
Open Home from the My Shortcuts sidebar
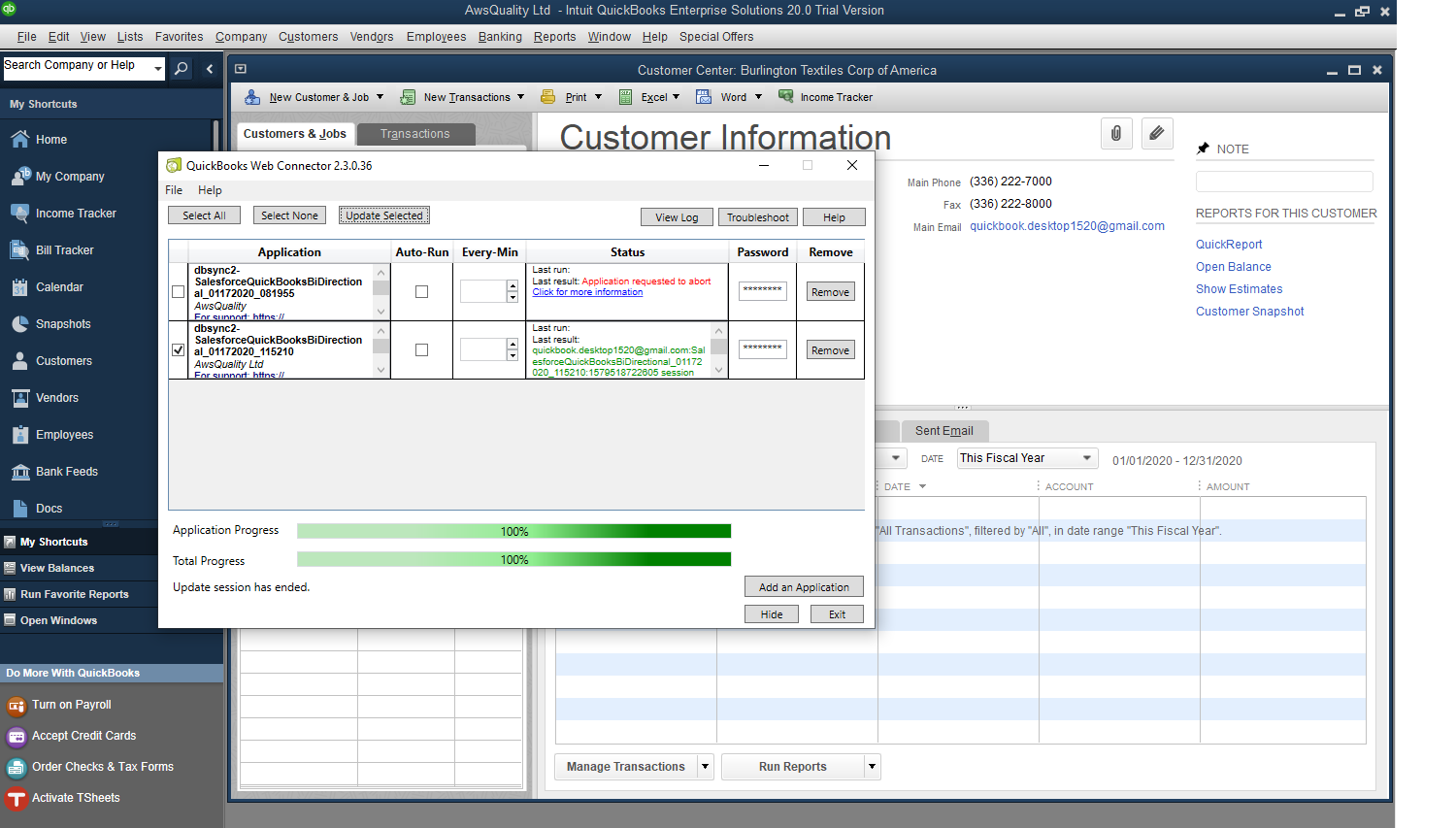pos(51,140)
